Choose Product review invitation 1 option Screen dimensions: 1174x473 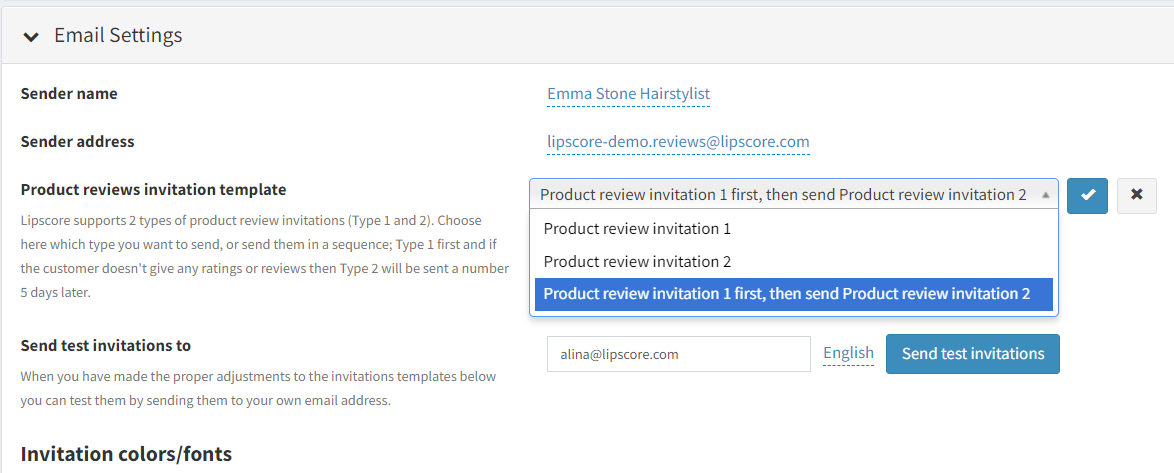(x=637, y=229)
